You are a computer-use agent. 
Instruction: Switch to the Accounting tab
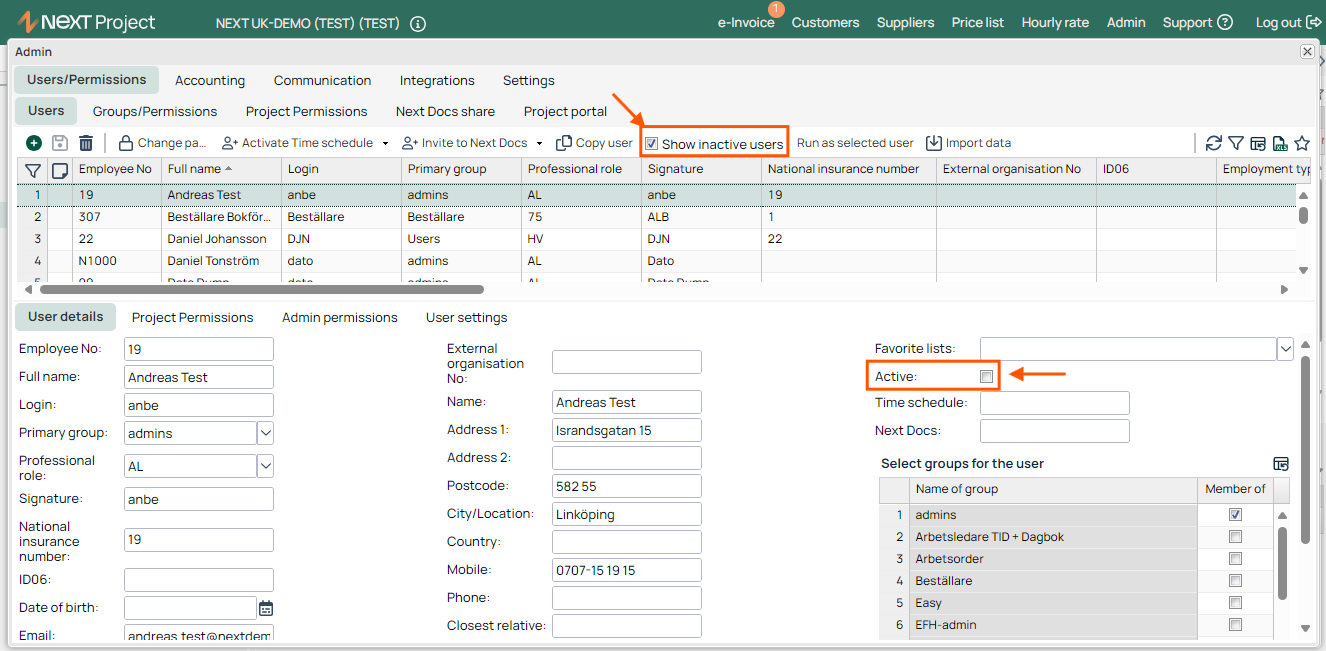210,80
